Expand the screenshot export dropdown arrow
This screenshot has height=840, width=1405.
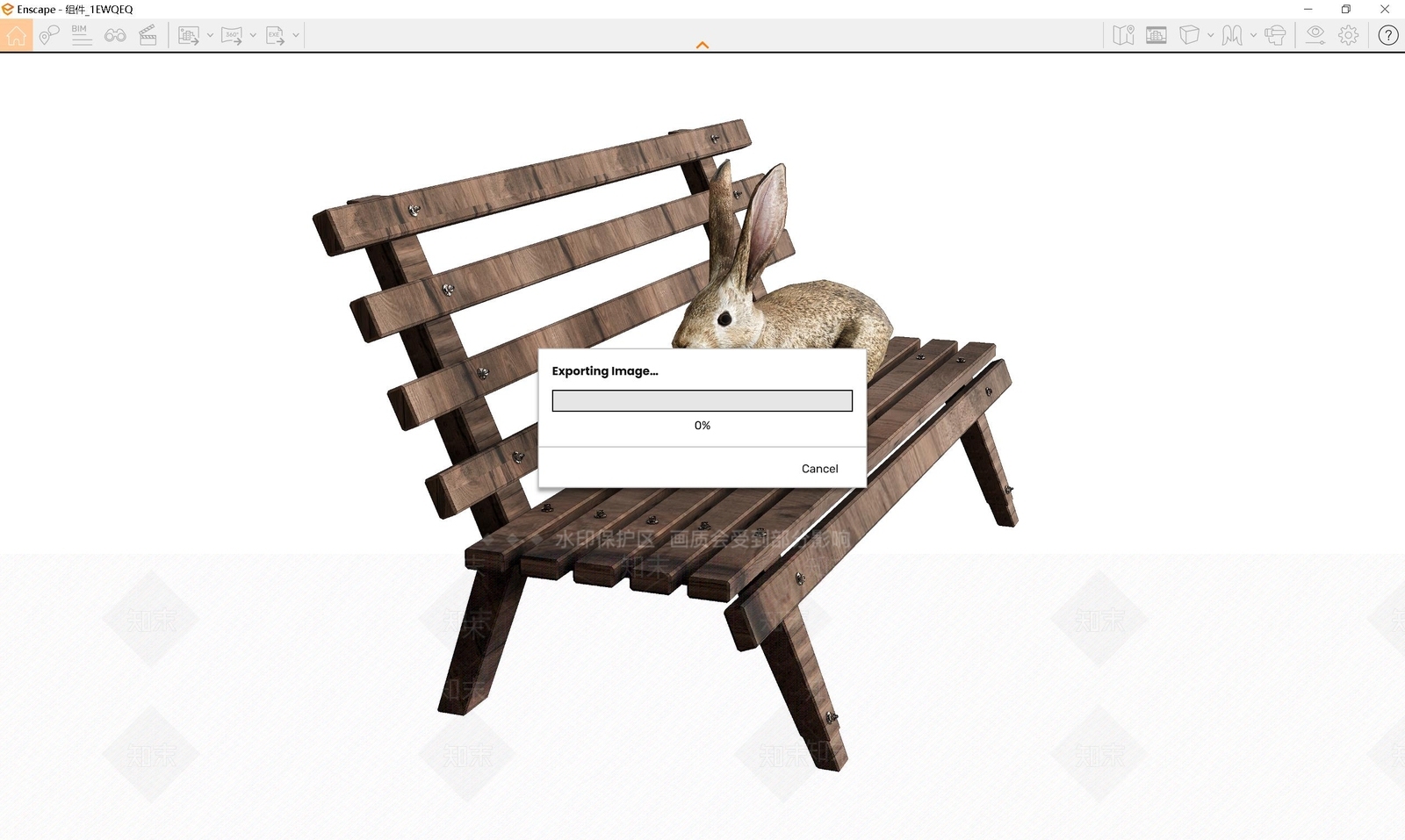click(x=210, y=36)
